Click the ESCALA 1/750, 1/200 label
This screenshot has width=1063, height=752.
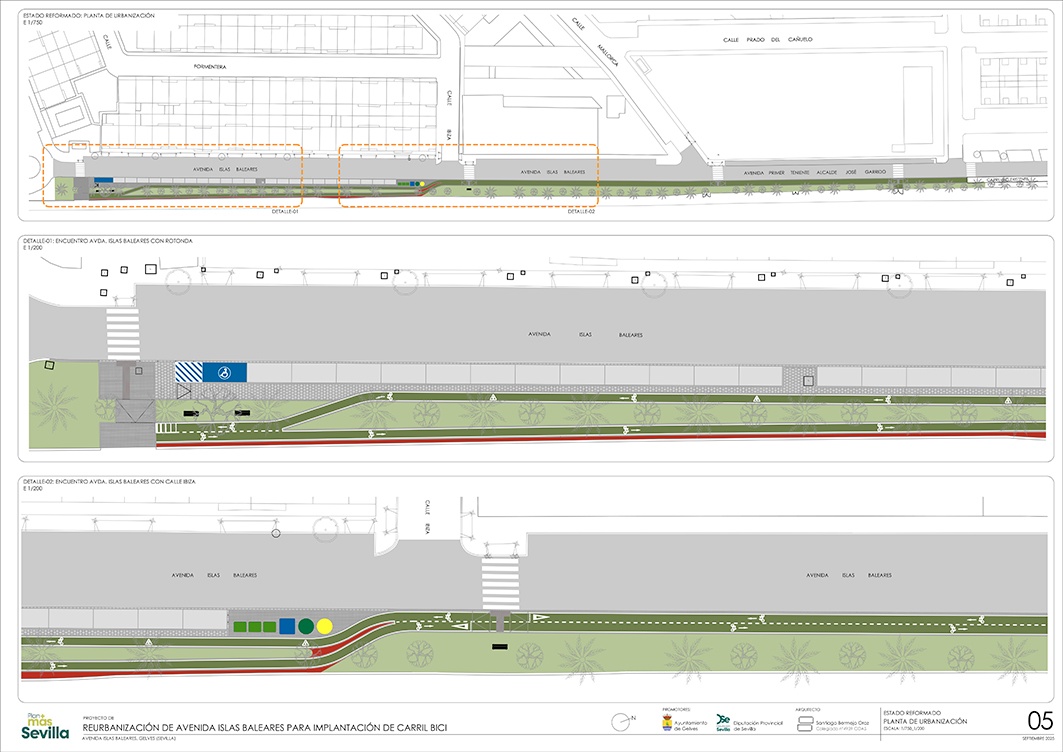point(903,729)
